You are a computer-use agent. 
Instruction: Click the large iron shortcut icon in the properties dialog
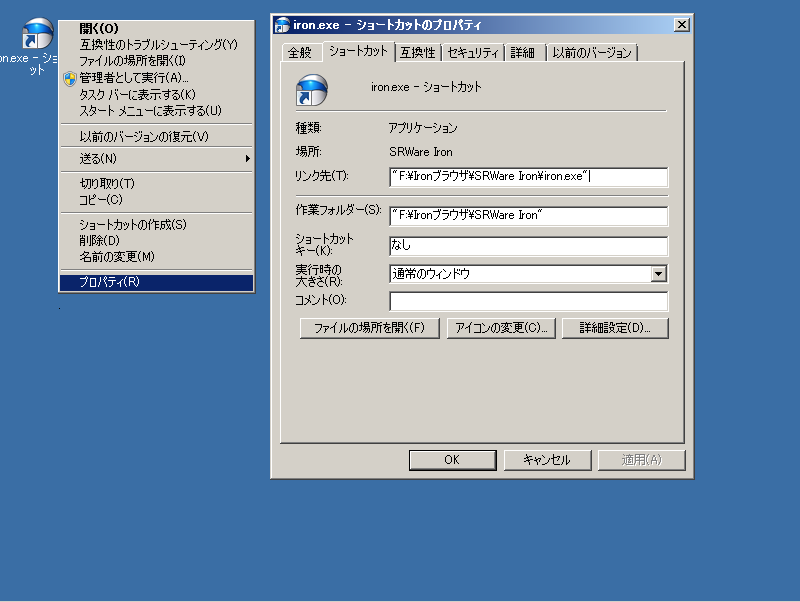[x=311, y=90]
